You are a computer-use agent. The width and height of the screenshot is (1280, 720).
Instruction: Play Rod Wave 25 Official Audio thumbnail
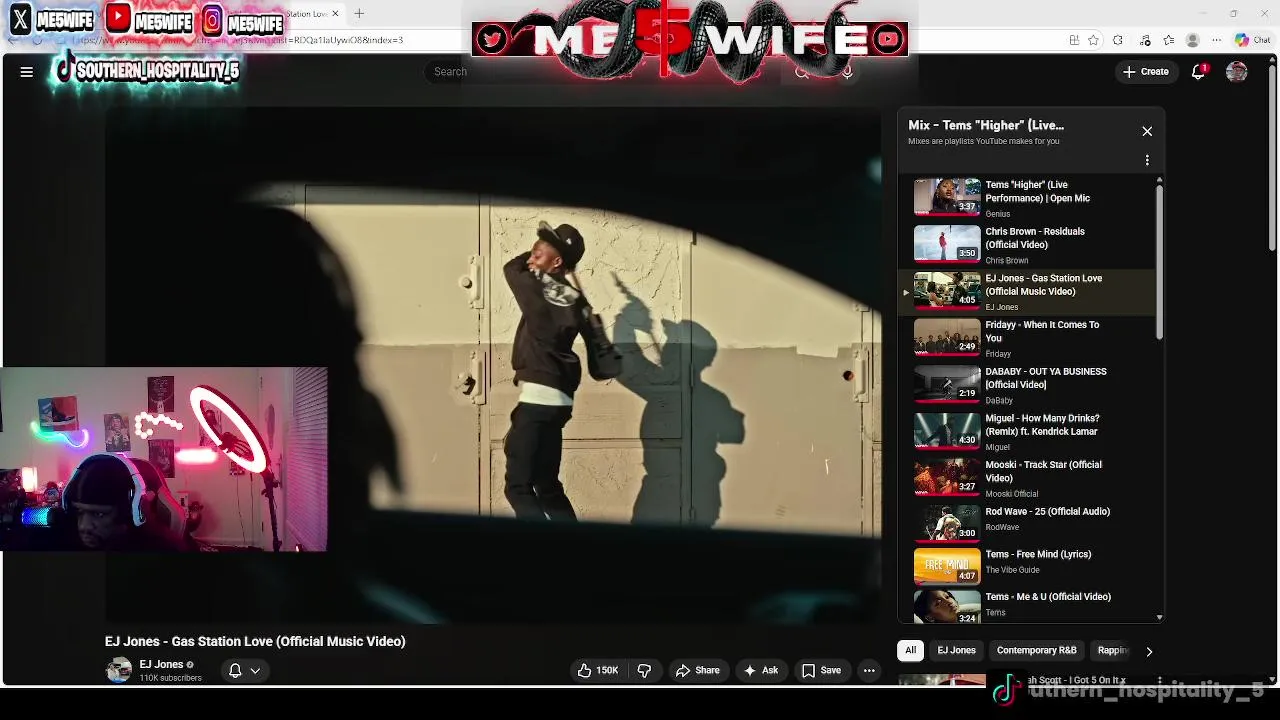click(x=947, y=523)
